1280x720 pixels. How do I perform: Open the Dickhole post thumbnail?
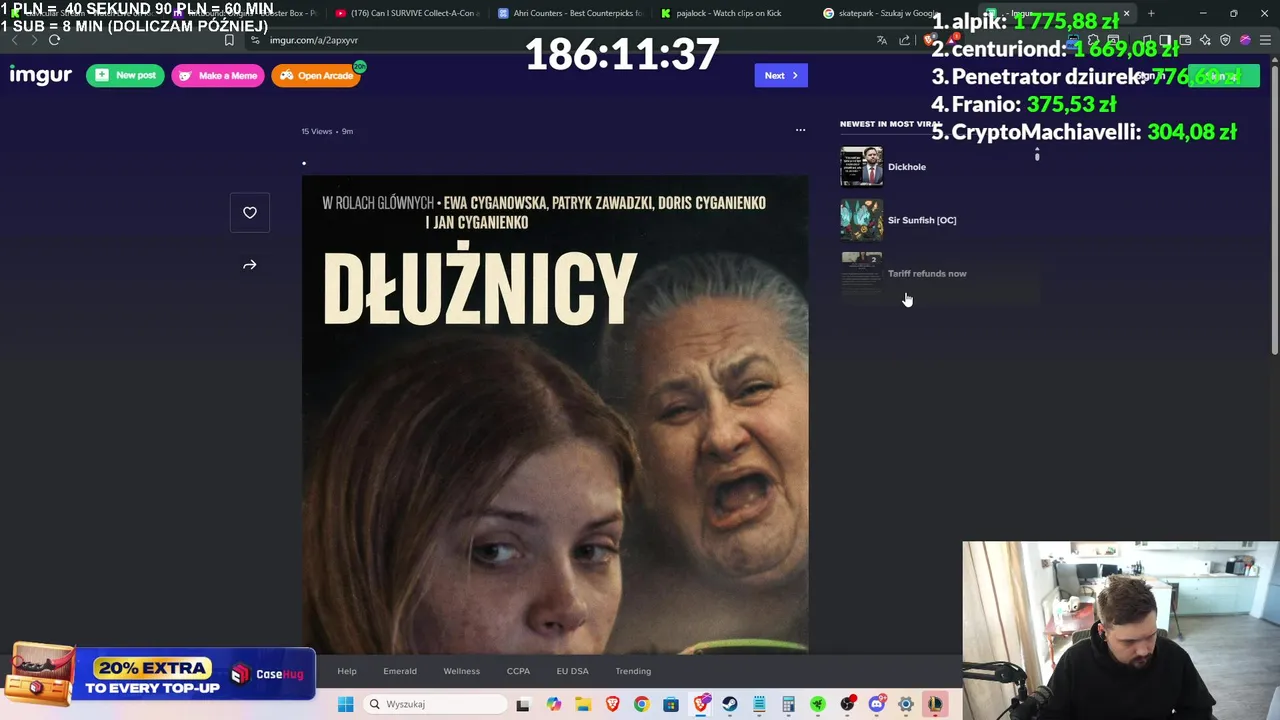[861, 167]
